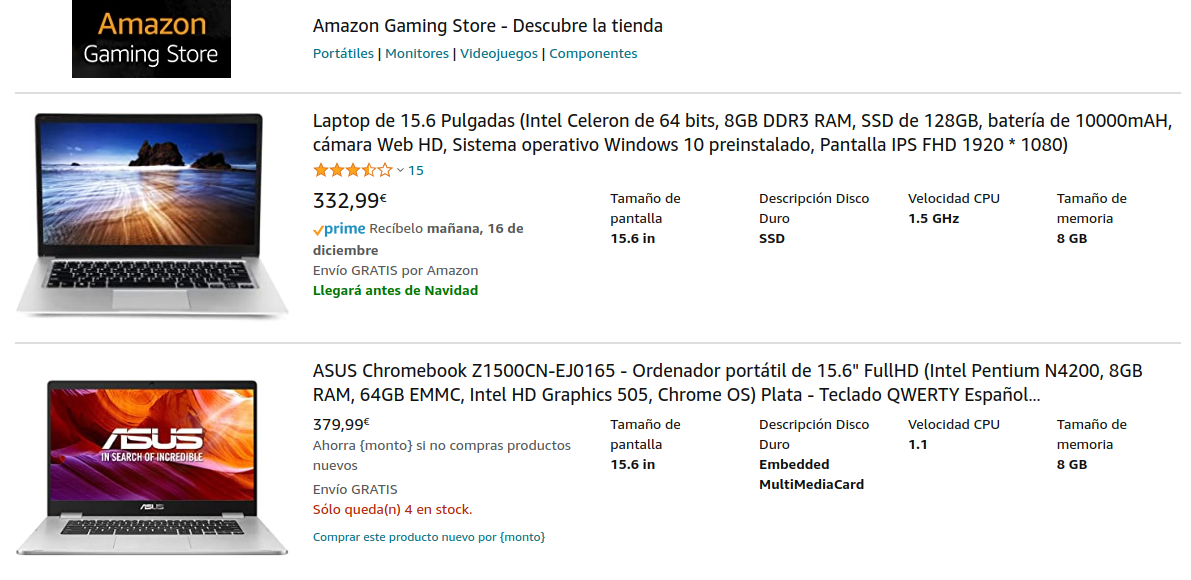
Task: Click the first laptop product image
Action: (151, 213)
